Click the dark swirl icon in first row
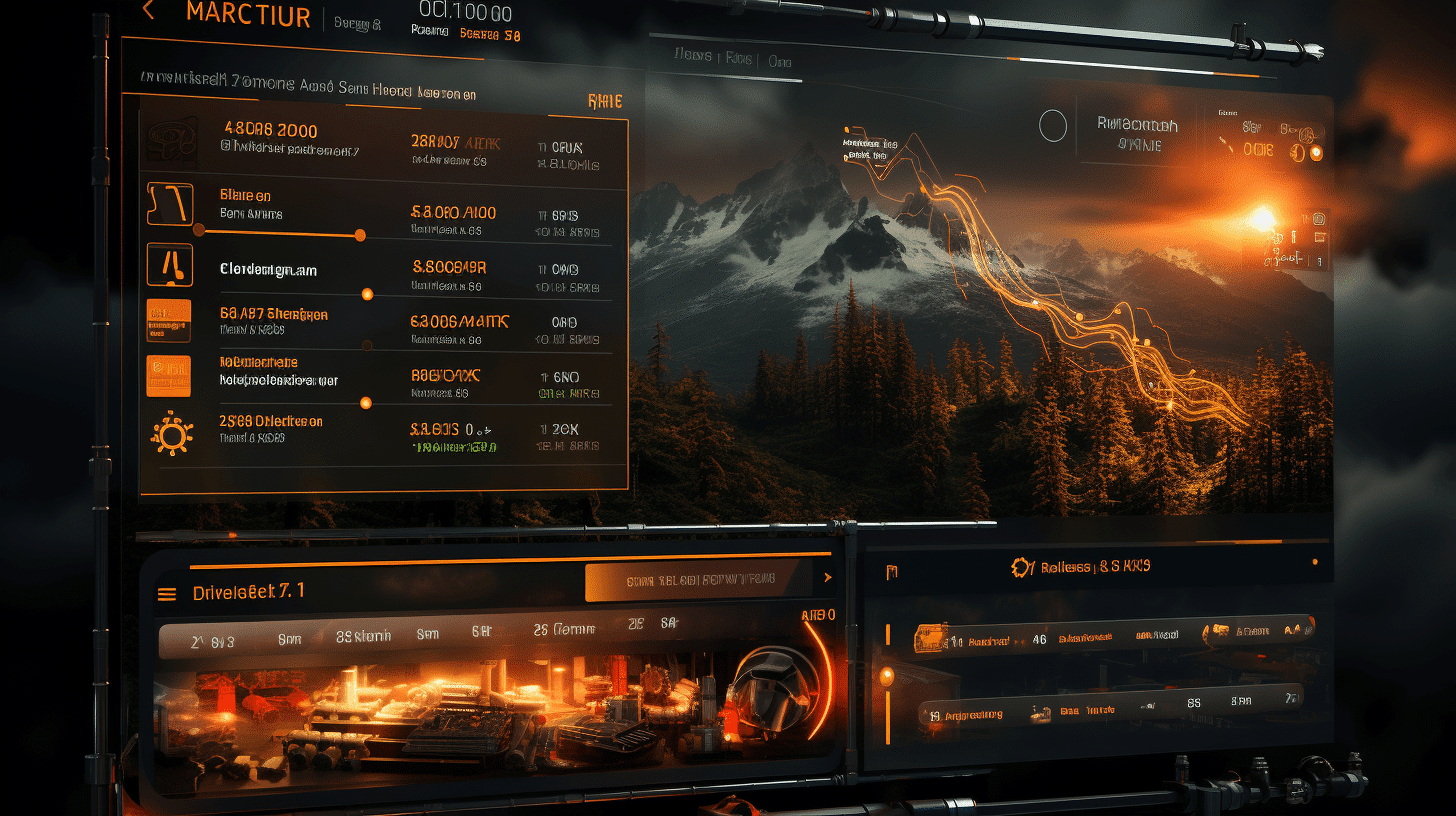 coord(170,139)
